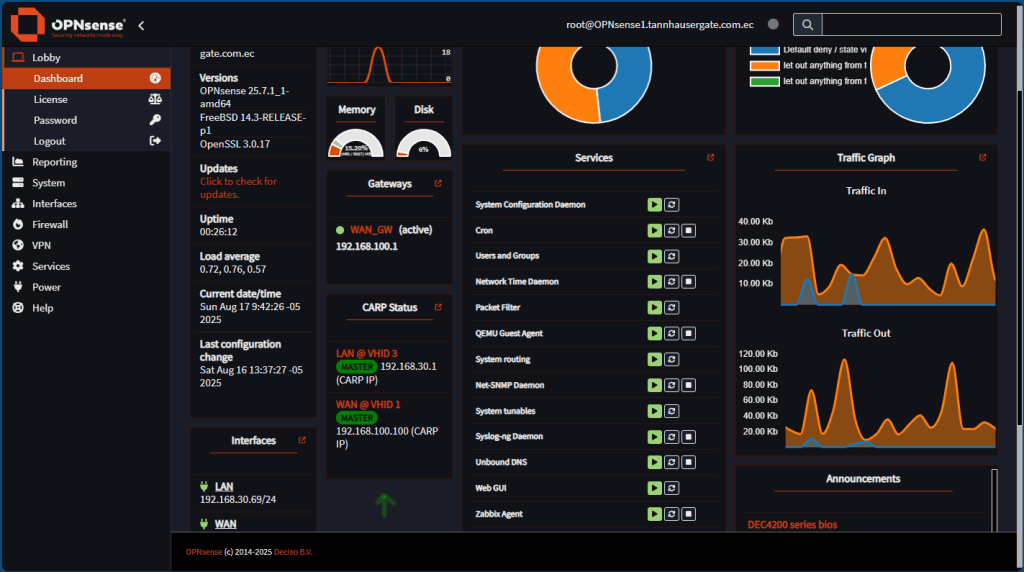Toggle the blue Default deny legend entry

click(765, 49)
